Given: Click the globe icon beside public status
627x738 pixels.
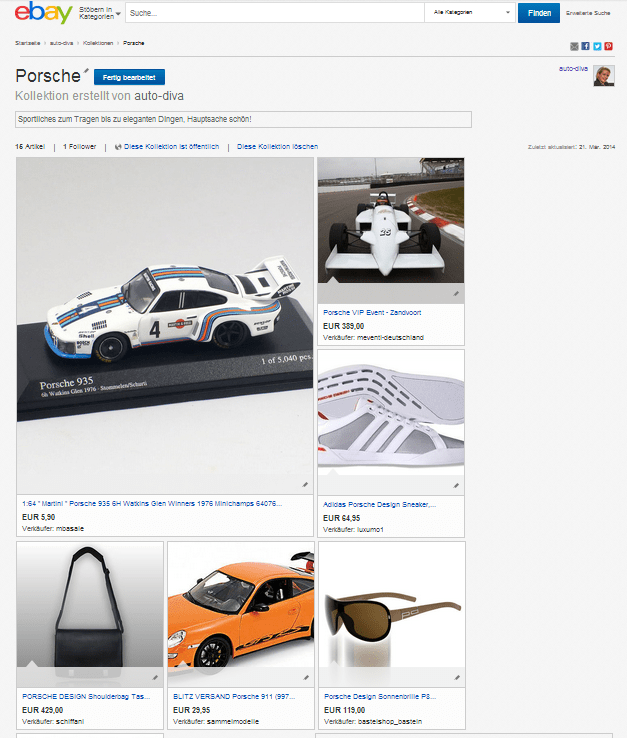Looking at the screenshot, I should coord(118,147).
